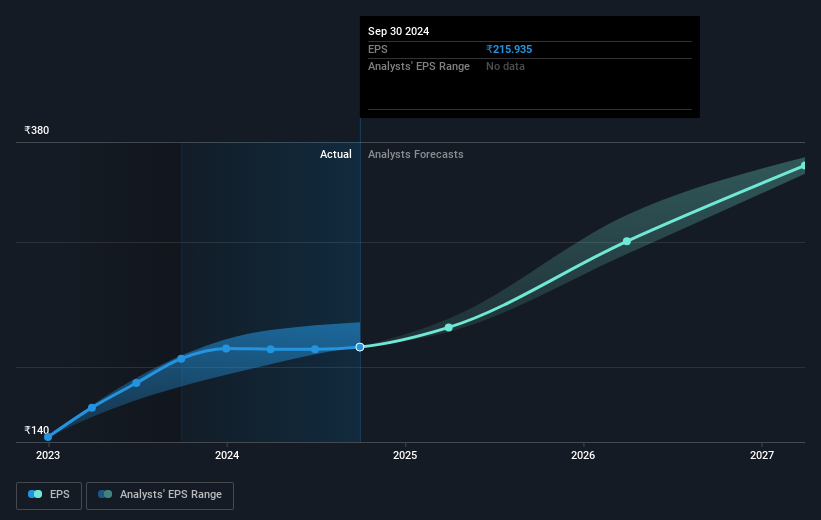The width and height of the screenshot is (821, 520).
Task: Click the 'Analysts' EPS Range' tooltip row label
Action: click(x=419, y=67)
